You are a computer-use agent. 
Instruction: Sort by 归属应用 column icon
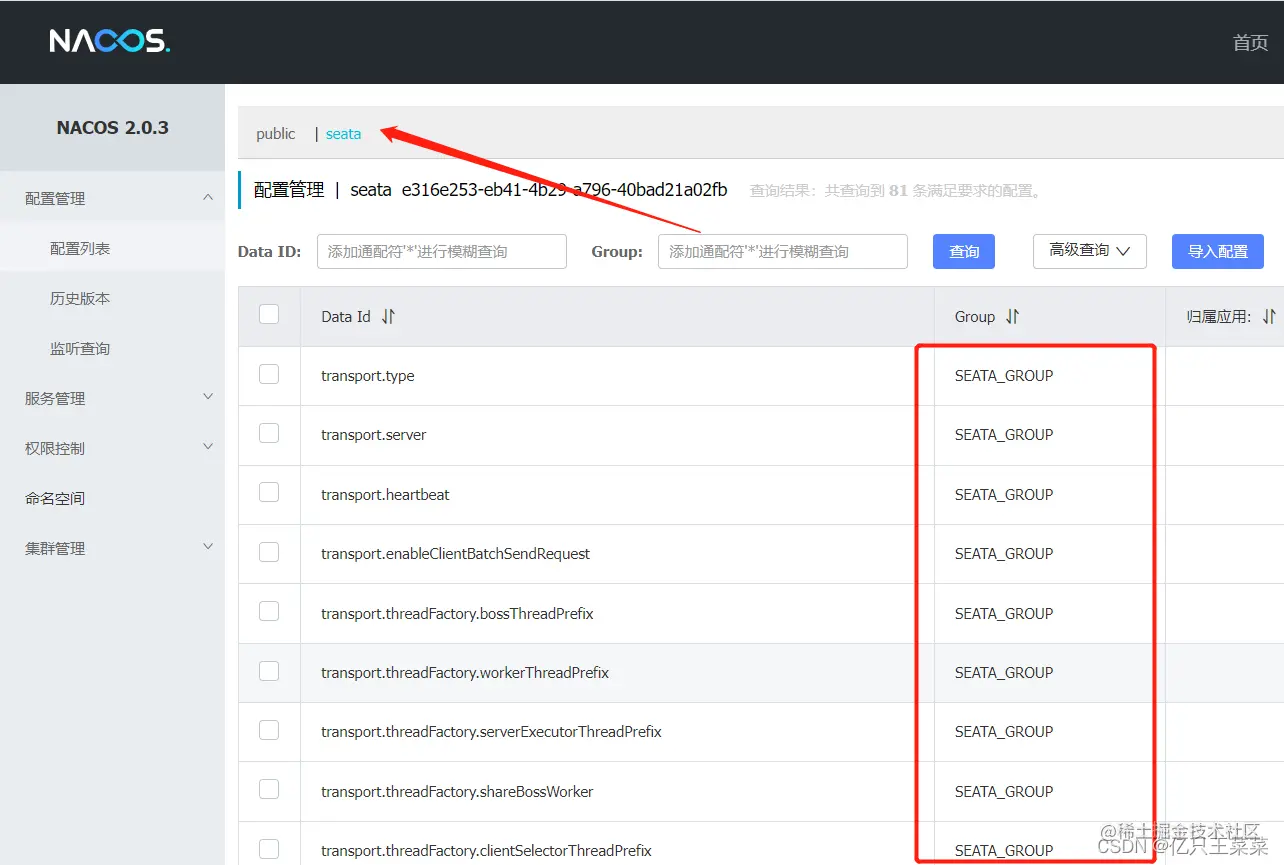(1269, 316)
